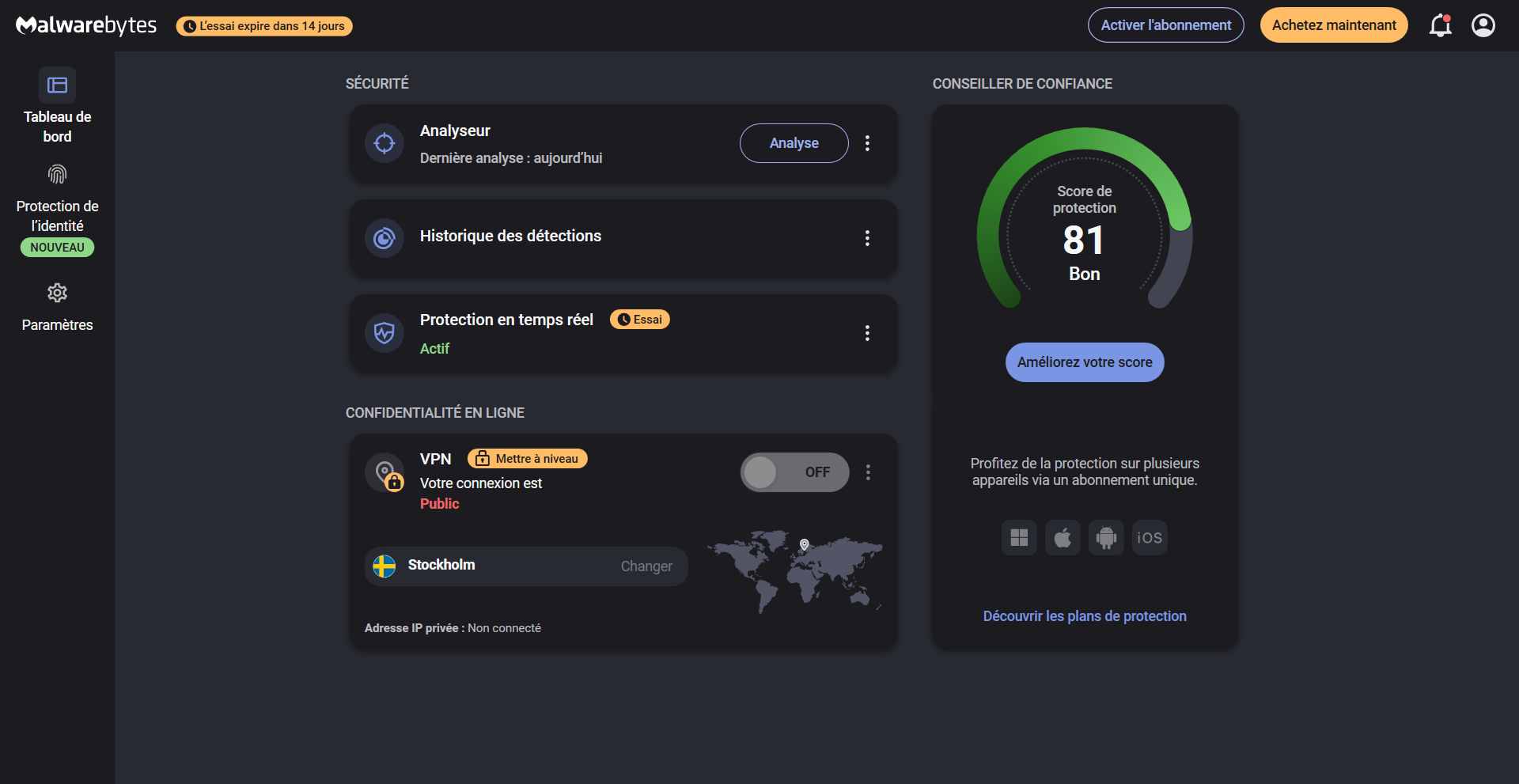Click Activer l'abonnement button
The width and height of the screenshot is (1519, 784).
pos(1166,25)
